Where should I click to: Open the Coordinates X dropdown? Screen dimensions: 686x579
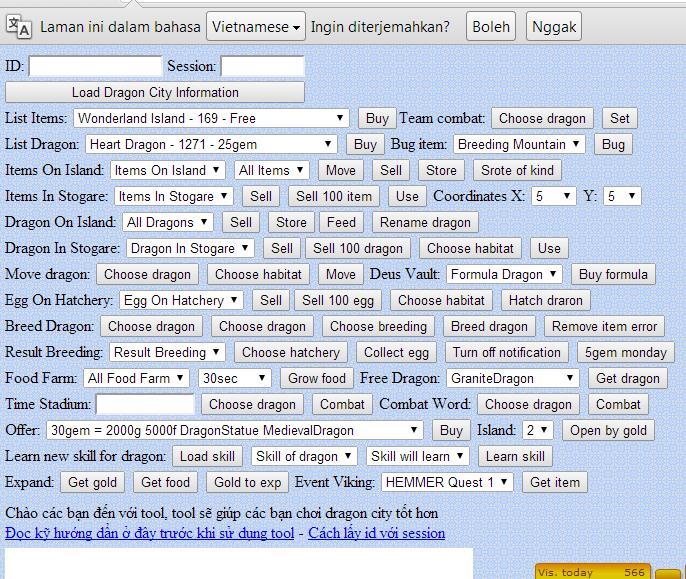(x=553, y=196)
